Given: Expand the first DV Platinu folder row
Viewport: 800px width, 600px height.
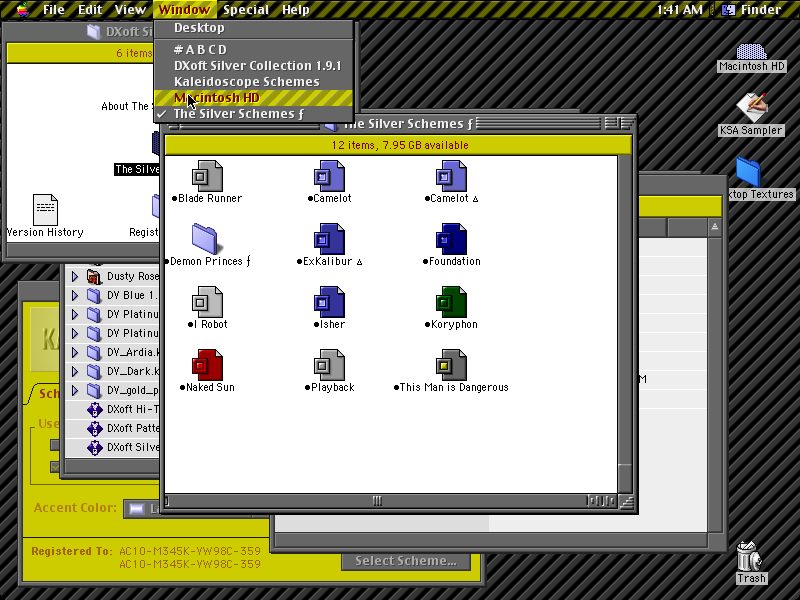Looking at the screenshot, I should 74,314.
